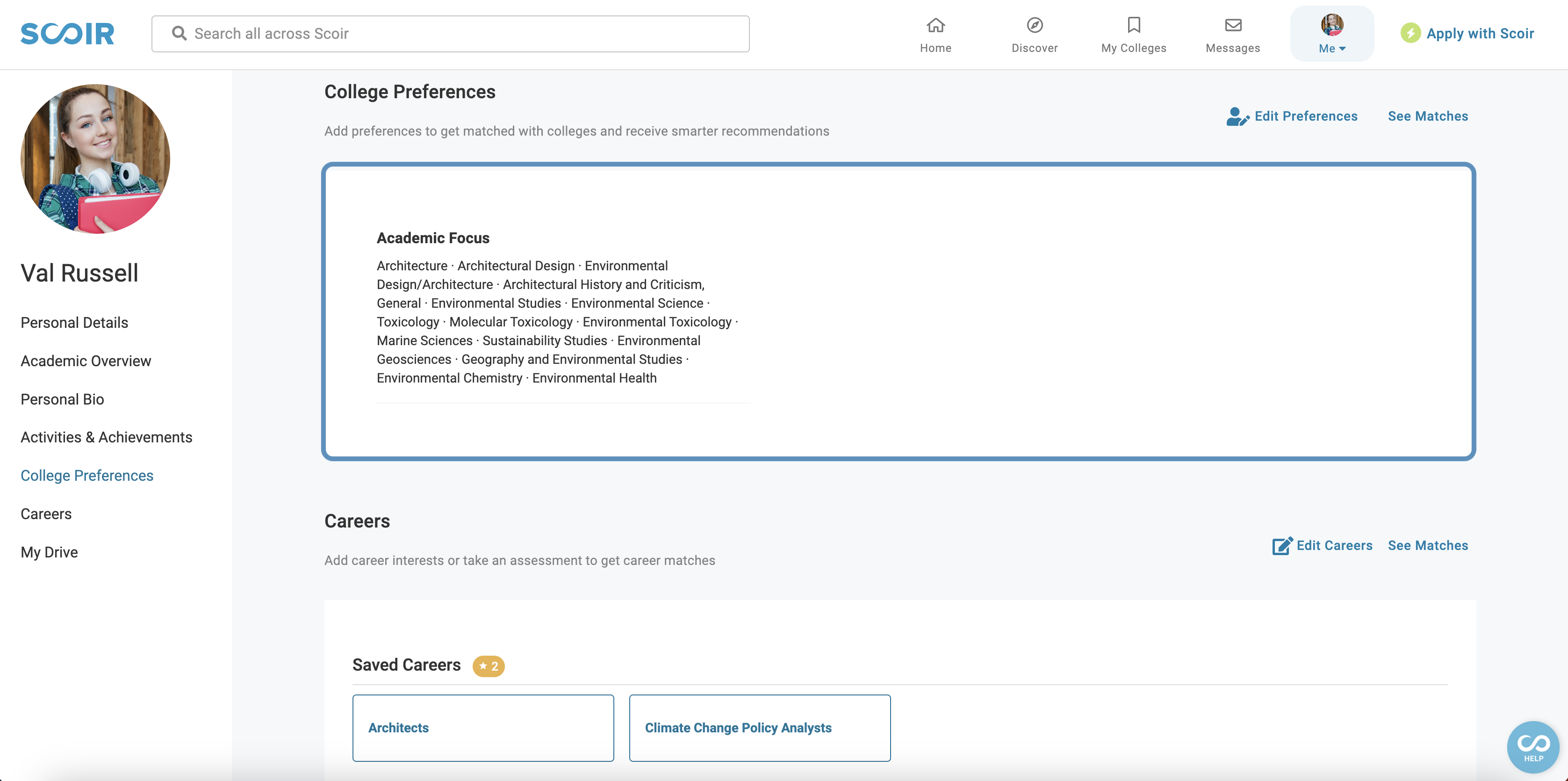Expand the Saved Careers badge count
Image resolution: width=1568 pixels, height=781 pixels.
point(488,666)
